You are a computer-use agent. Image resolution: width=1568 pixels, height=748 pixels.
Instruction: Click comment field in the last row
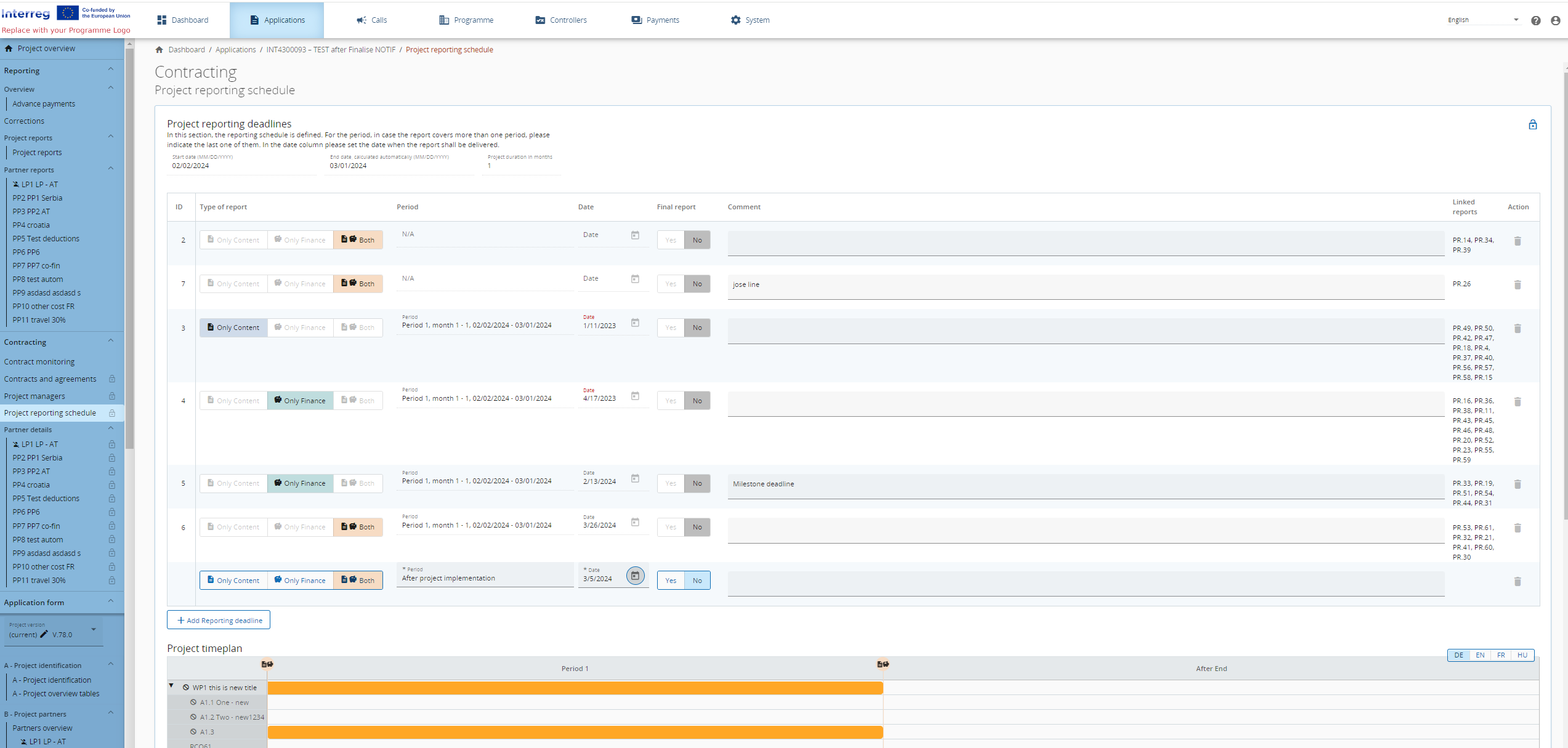[1085, 583]
